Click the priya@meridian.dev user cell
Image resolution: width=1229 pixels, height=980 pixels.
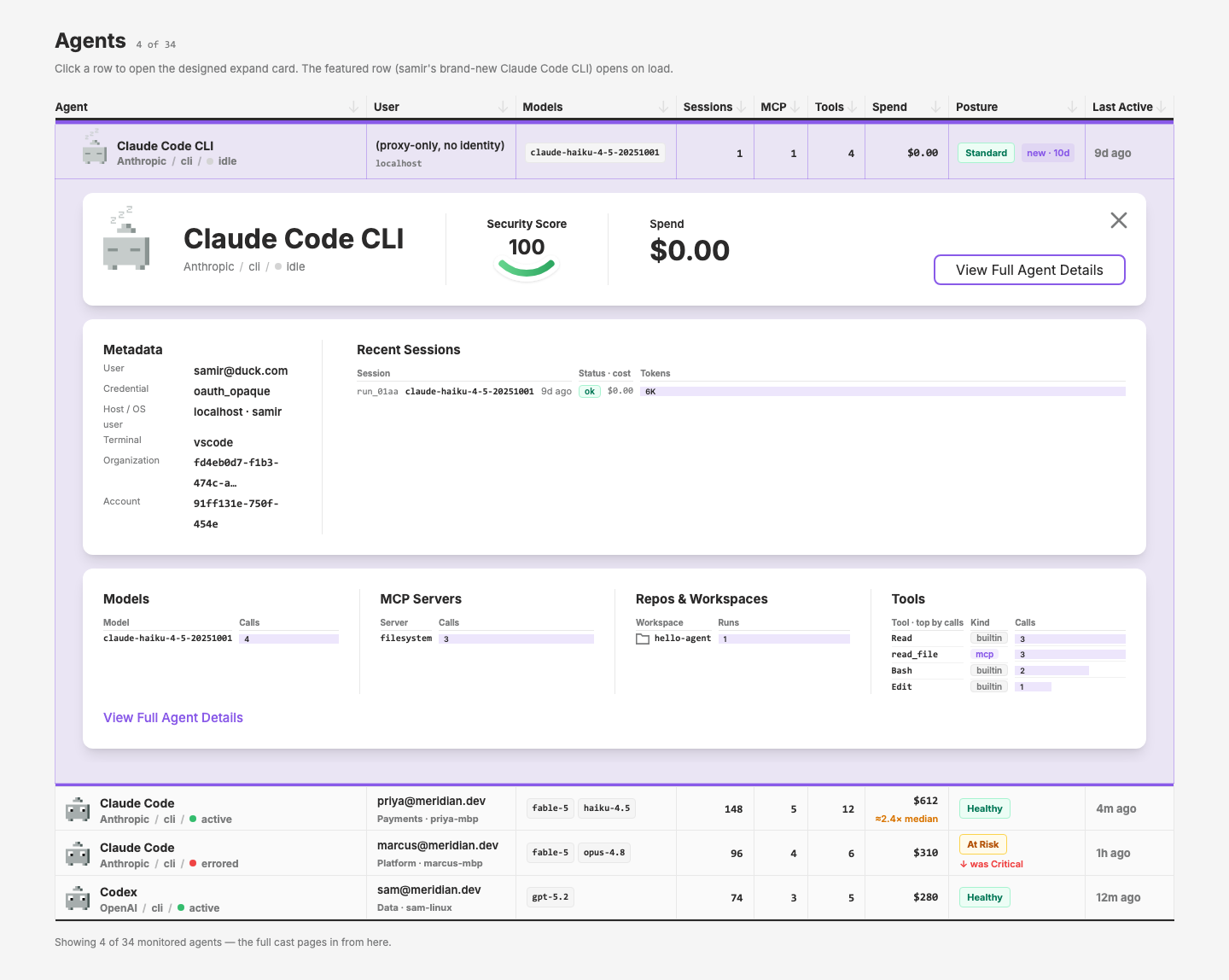point(431,802)
